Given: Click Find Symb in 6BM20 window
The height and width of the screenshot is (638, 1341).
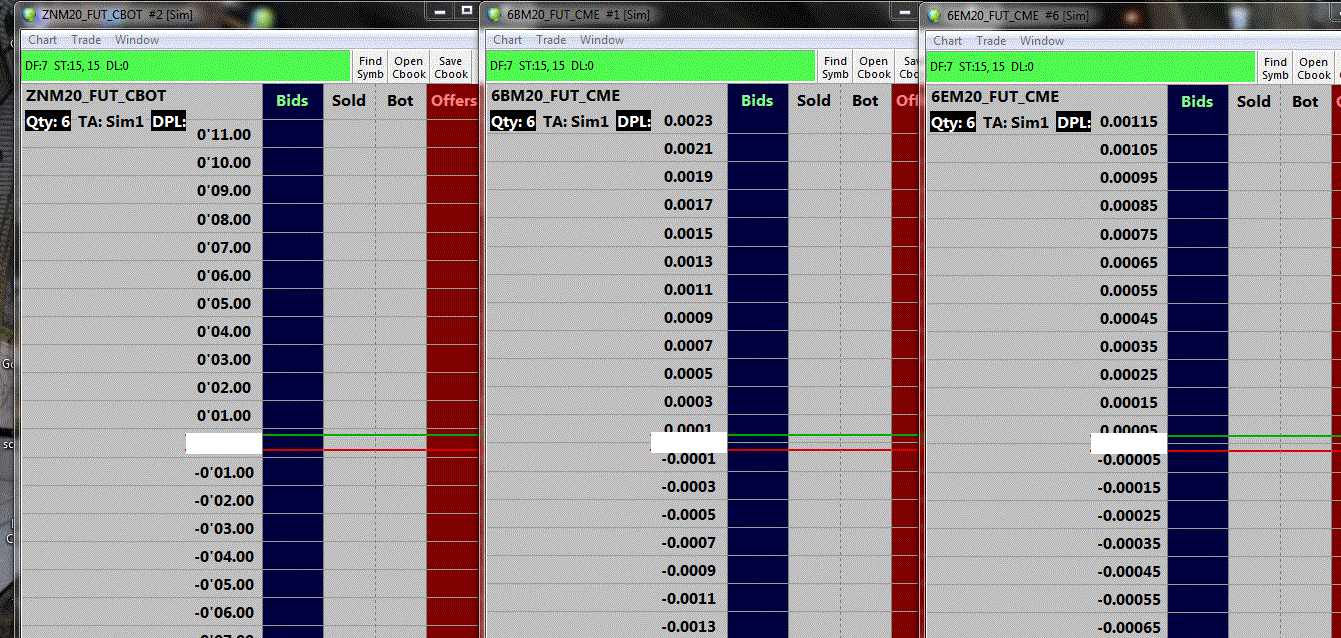Looking at the screenshot, I should click(x=835, y=67).
